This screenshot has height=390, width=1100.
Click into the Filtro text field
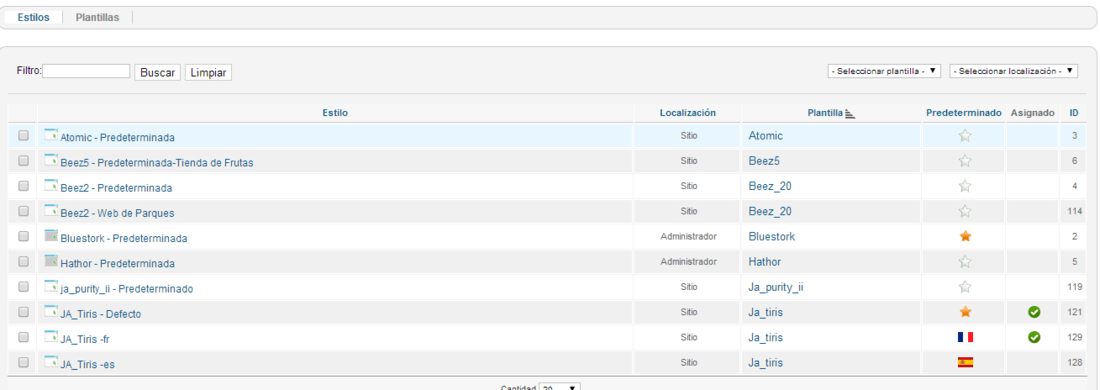coord(86,71)
